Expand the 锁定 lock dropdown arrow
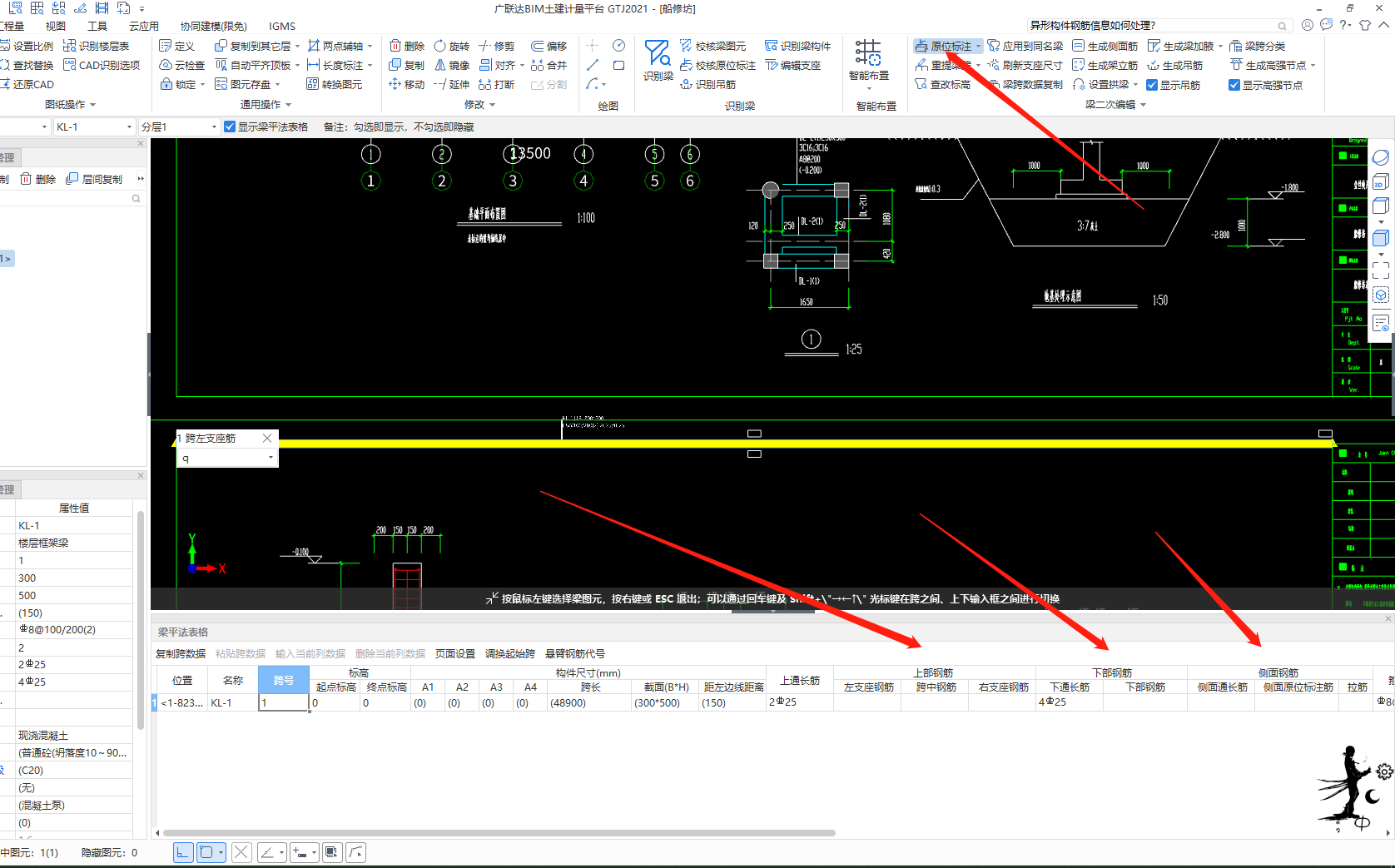The height and width of the screenshot is (868, 1395). 202,84
